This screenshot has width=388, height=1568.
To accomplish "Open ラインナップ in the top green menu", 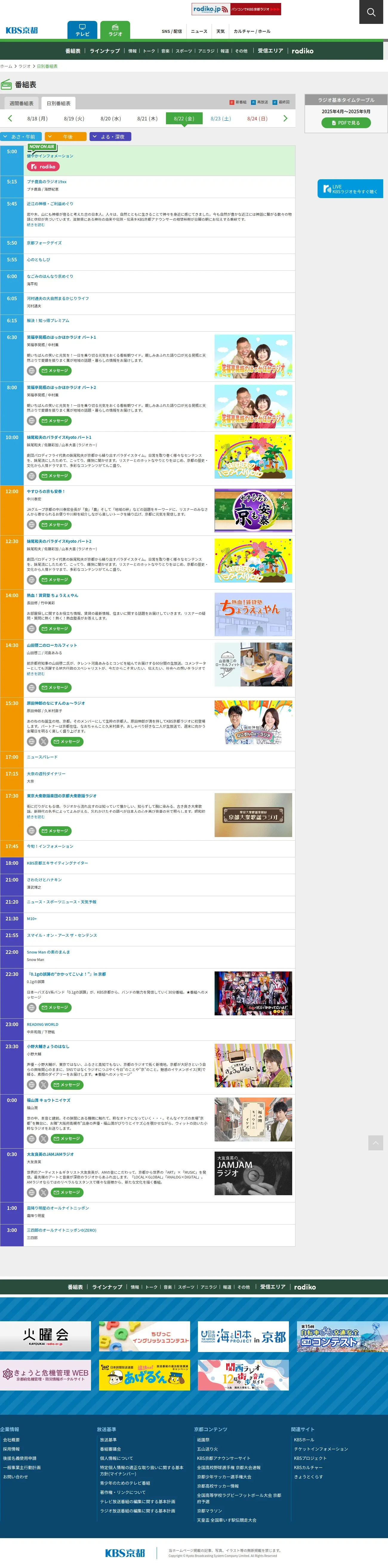I will coord(104,51).
